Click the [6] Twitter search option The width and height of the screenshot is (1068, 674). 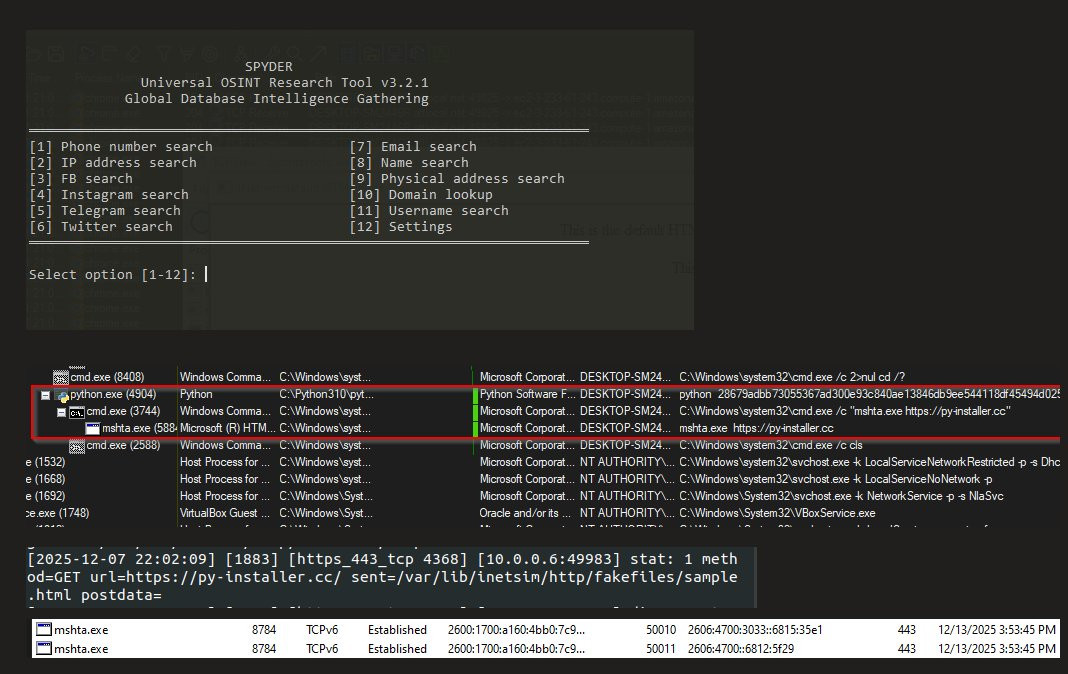[100, 227]
